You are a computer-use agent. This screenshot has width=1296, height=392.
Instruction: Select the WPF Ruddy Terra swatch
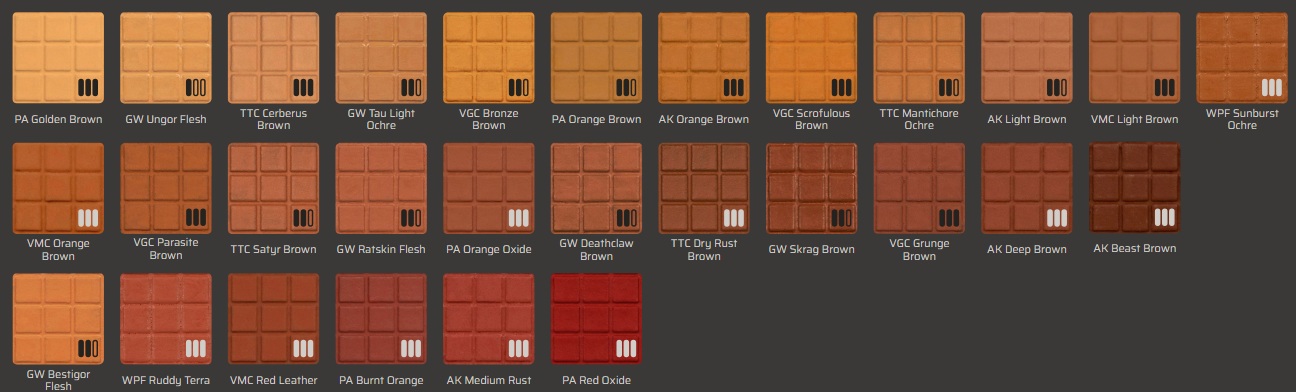pyautogui.click(x=166, y=319)
